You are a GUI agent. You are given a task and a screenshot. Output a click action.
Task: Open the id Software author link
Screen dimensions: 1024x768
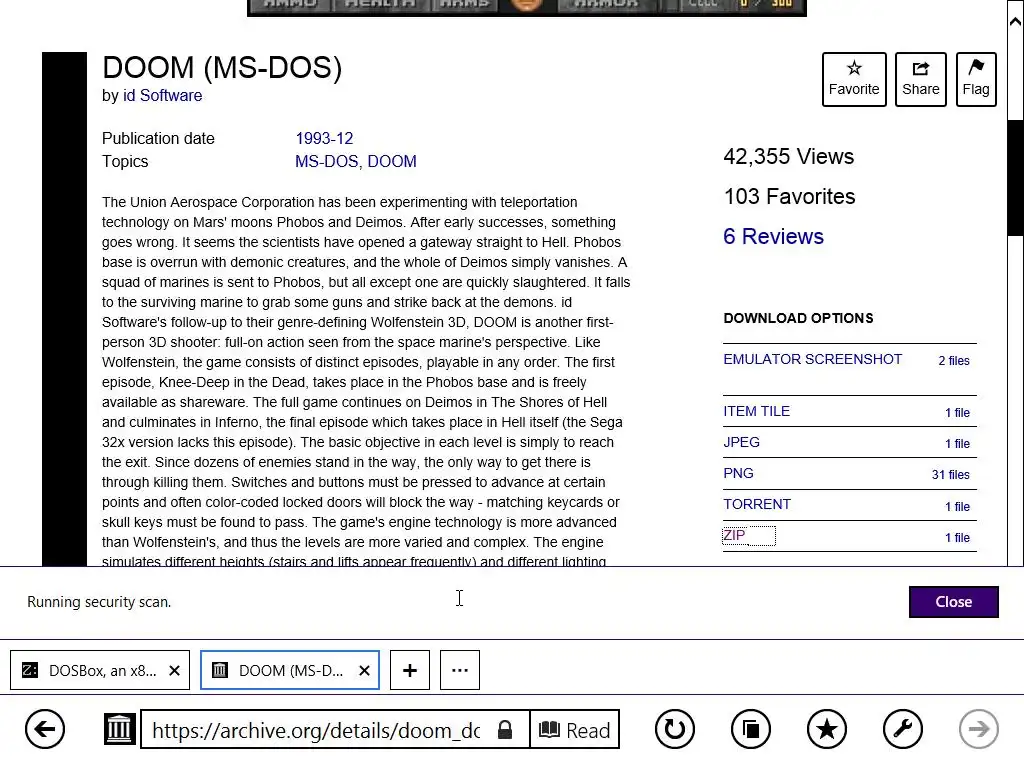163,95
